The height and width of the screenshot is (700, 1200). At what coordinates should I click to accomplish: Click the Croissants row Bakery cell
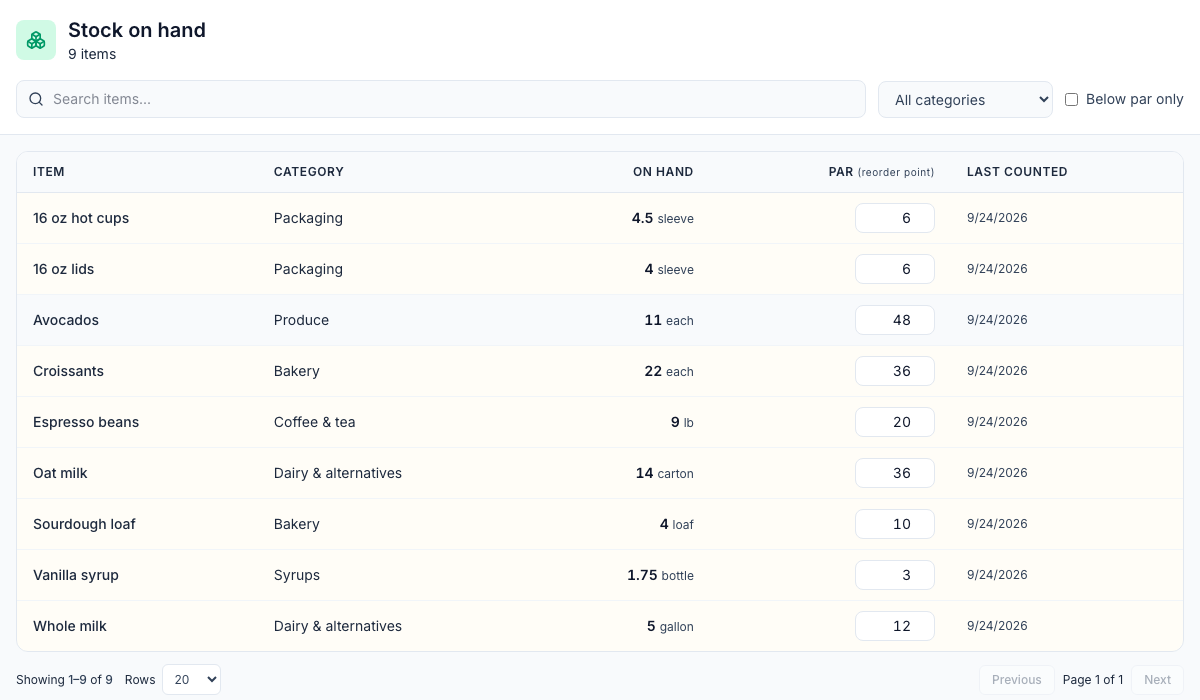click(x=297, y=371)
